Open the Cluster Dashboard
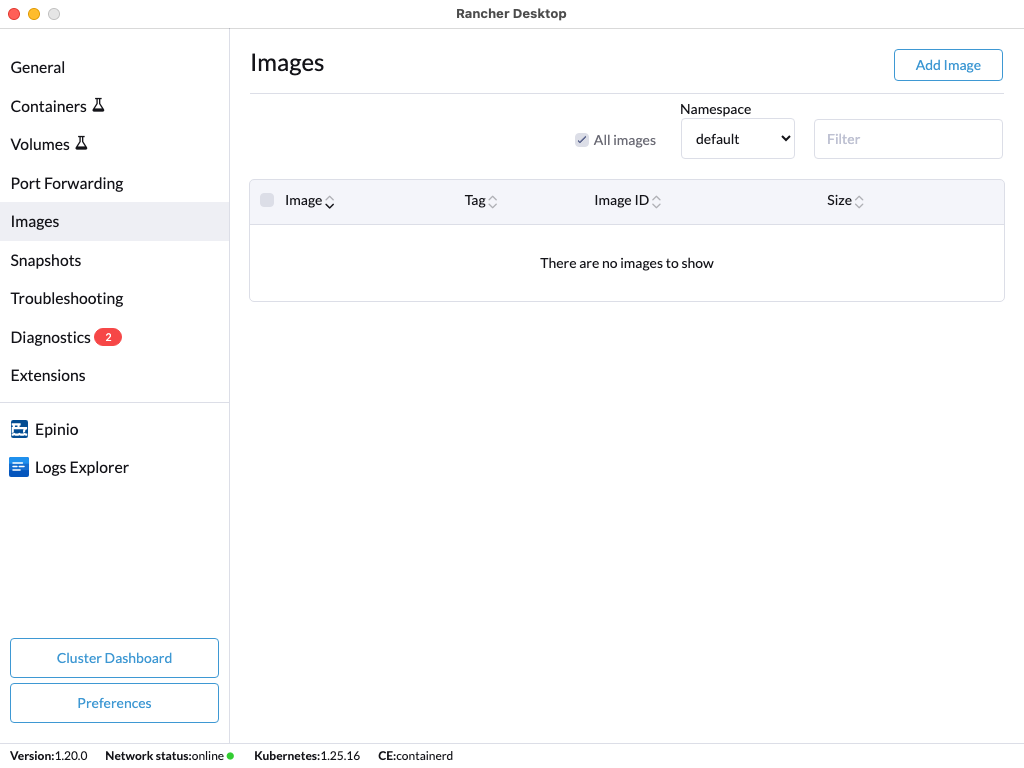The height and width of the screenshot is (768, 1024). (114, 658)
